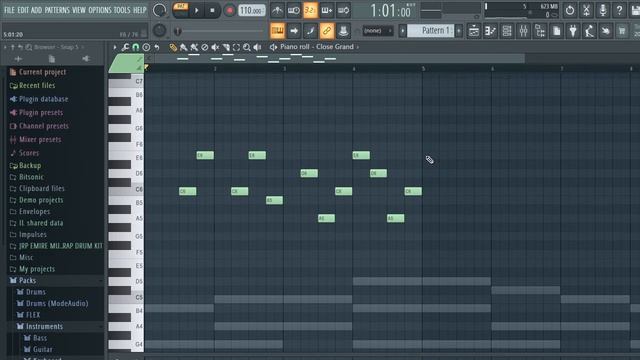
Task: Toggle typing keyboard to piano button
Action: click(x=277, y=31)
